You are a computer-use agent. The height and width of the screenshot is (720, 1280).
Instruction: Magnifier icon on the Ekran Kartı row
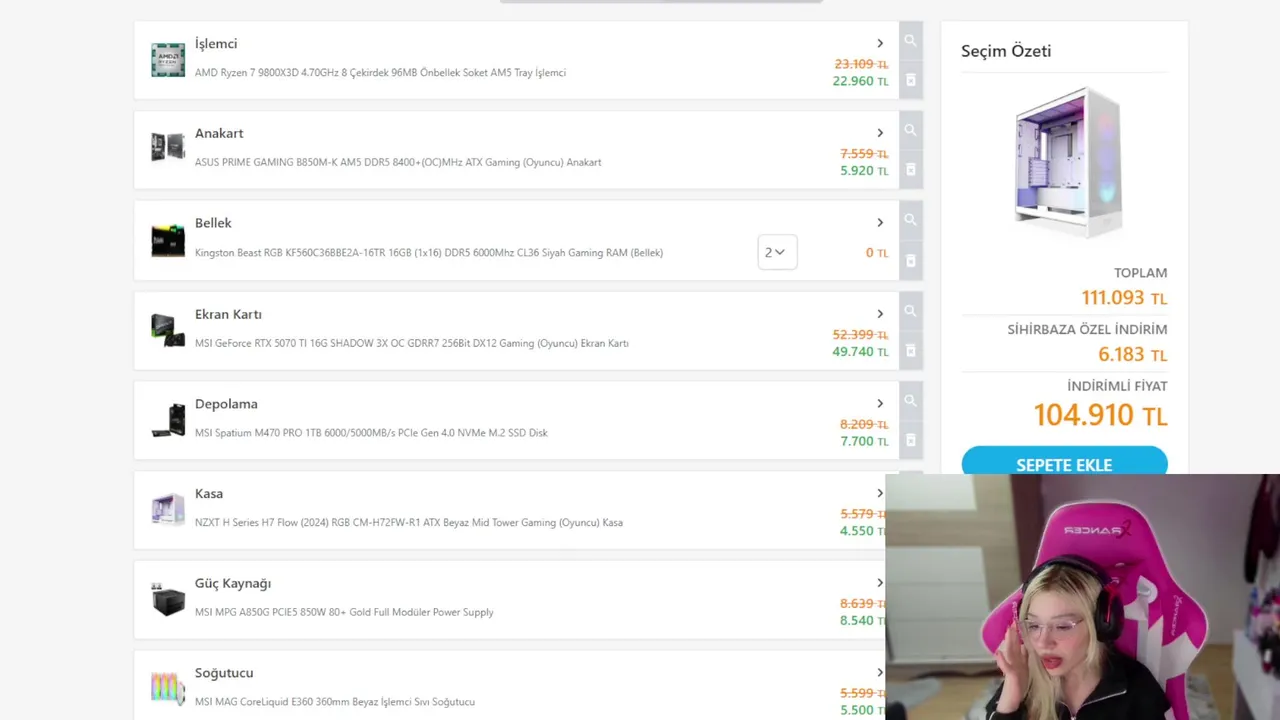click(x=910, y=311)
